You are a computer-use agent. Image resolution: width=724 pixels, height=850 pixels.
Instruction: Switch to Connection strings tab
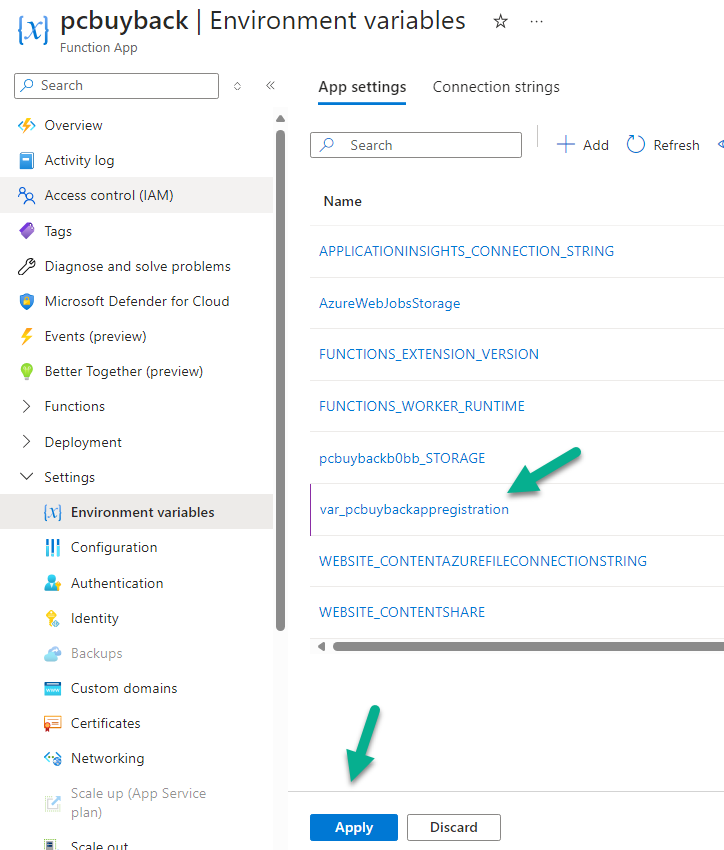pos(496,87)
